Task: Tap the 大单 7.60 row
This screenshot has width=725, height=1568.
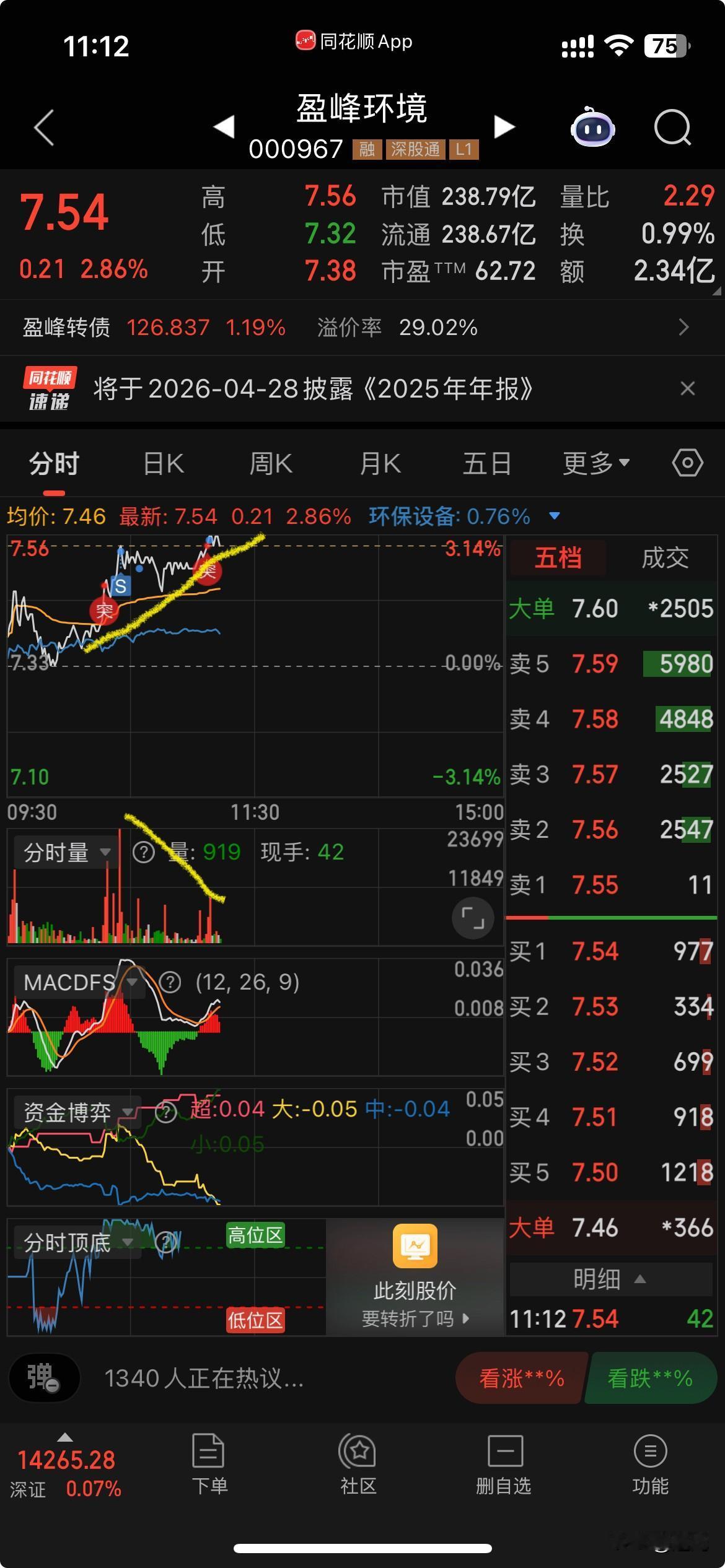Action: (611, 609)
